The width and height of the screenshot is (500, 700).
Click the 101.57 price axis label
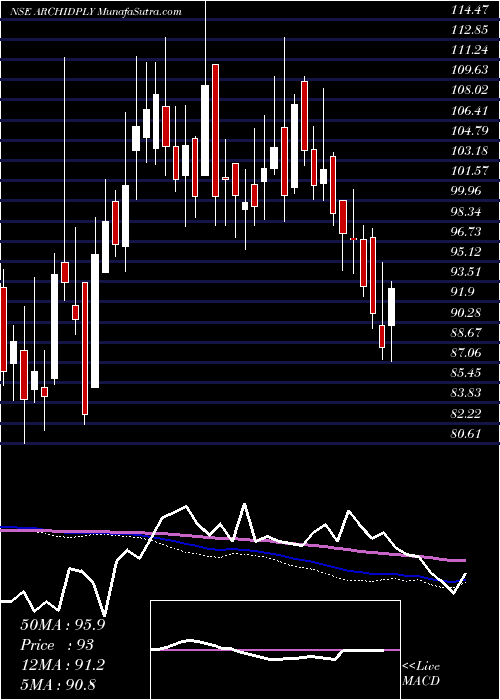point(468,171)
